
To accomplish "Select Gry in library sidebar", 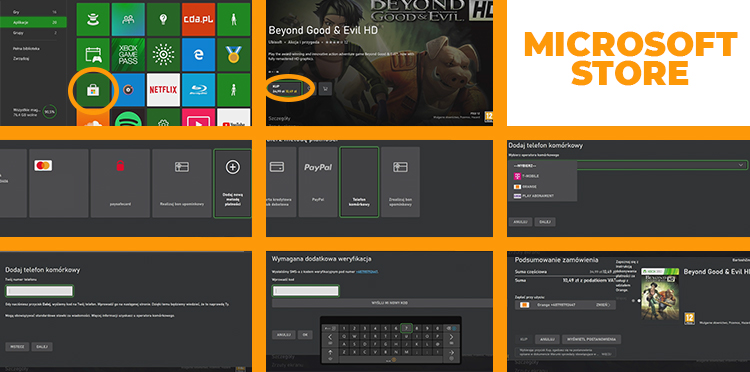I will pos(33,11).
